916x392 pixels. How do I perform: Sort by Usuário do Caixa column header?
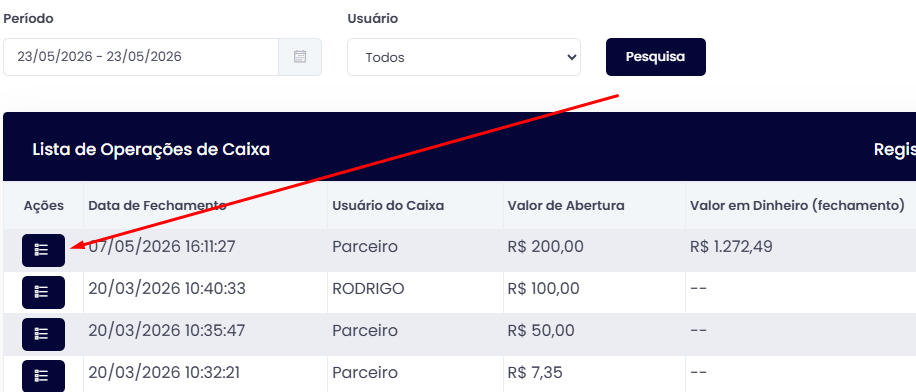click(x=388, y=206)
